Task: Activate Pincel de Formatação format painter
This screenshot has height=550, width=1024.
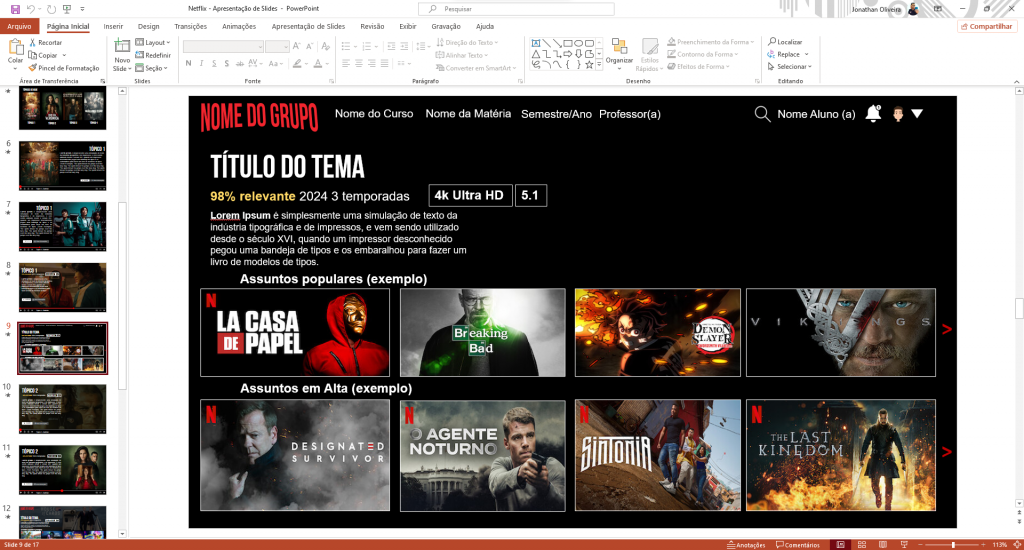Action: 63,68
